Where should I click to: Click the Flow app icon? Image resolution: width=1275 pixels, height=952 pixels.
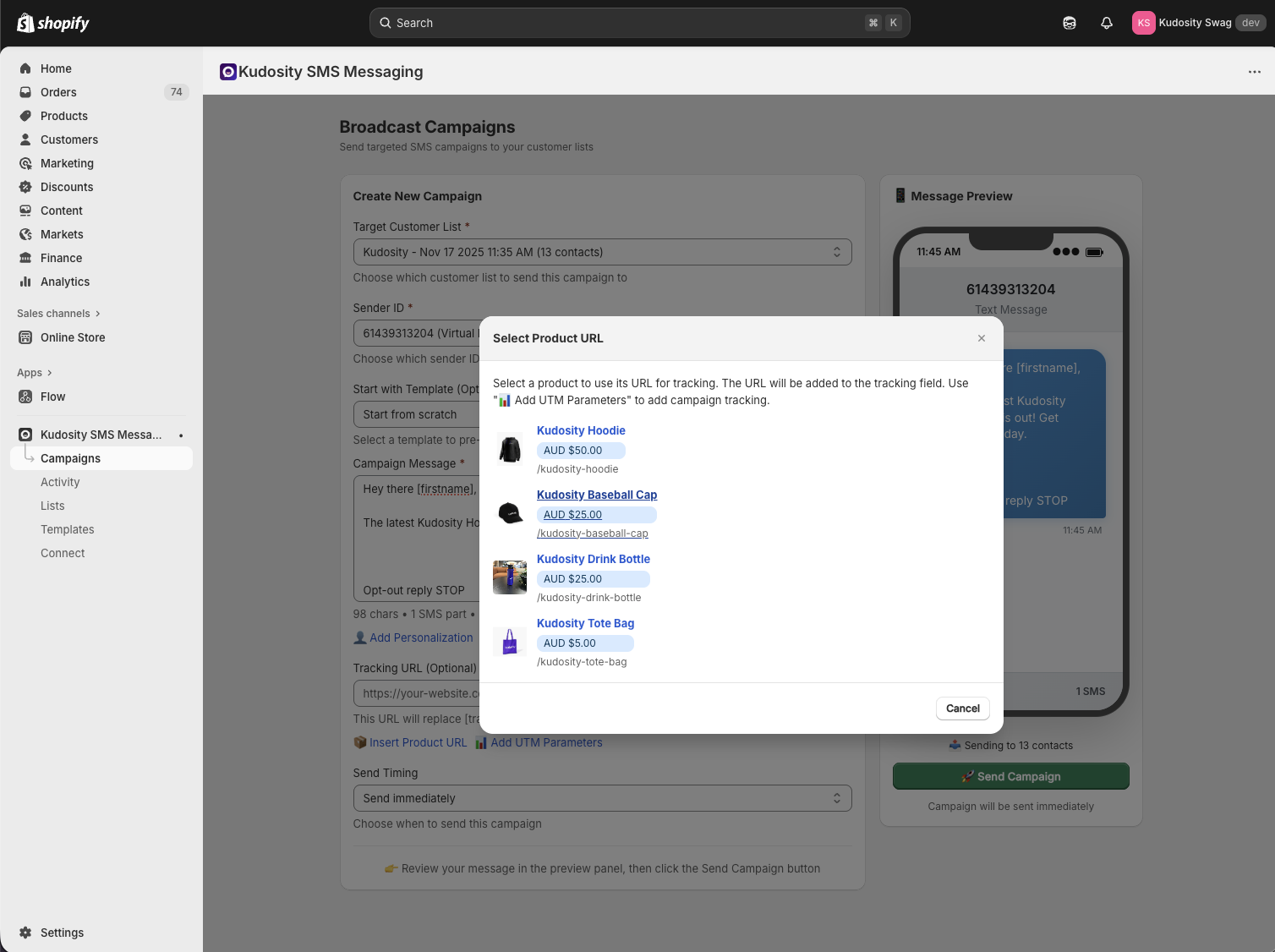[x=25, y=397]
